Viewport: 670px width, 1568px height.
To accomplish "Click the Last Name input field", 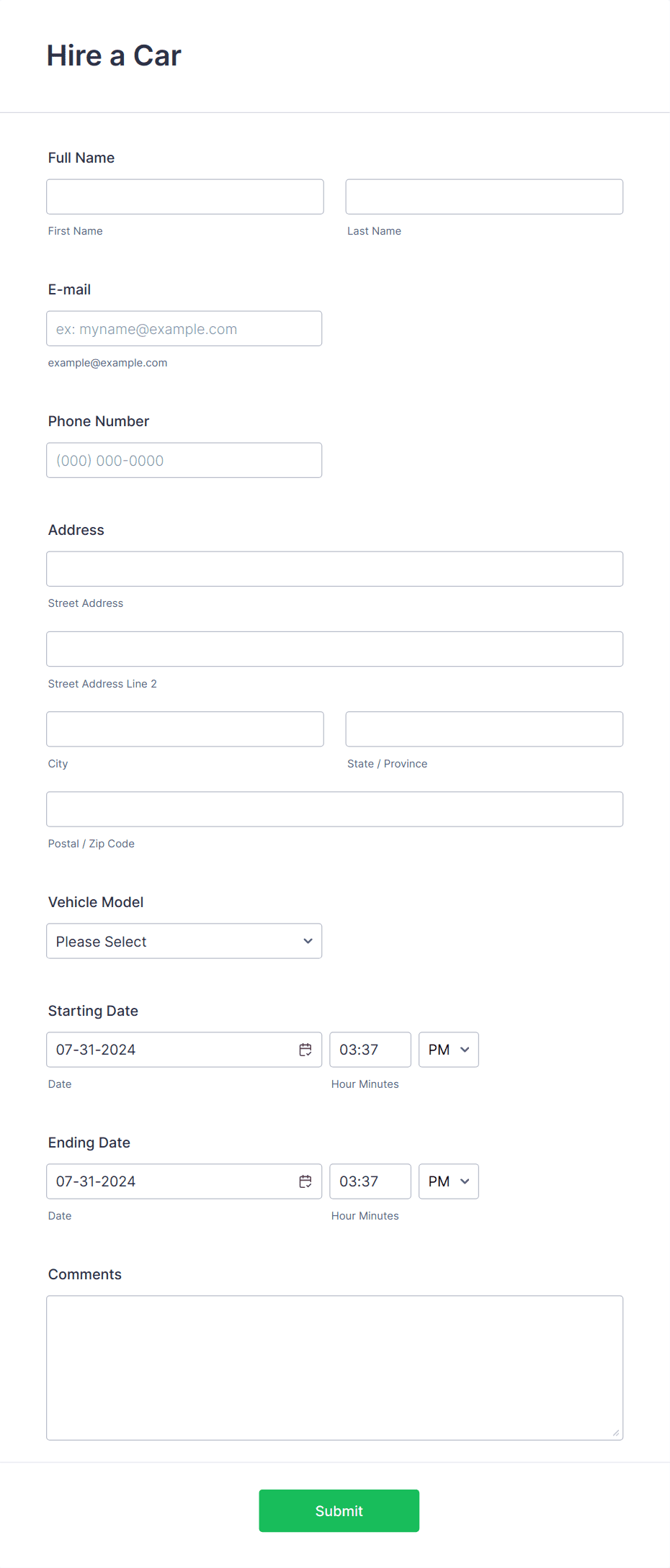I will pyautogui.click(x=483, y=196).
